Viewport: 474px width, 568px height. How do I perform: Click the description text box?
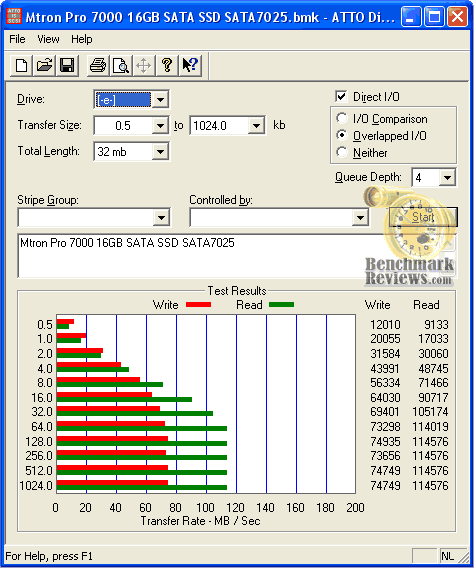236,256
